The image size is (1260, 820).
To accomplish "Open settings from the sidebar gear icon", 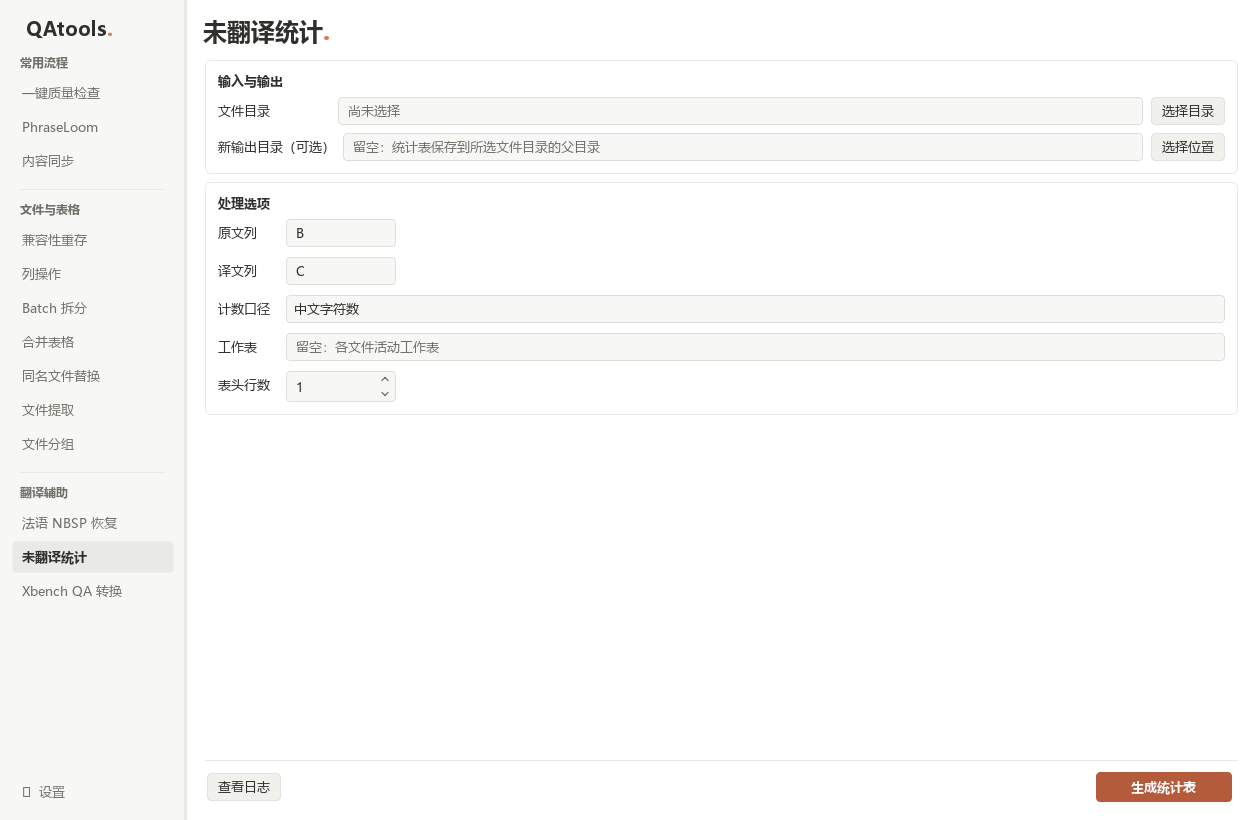I will coord(27,792).
